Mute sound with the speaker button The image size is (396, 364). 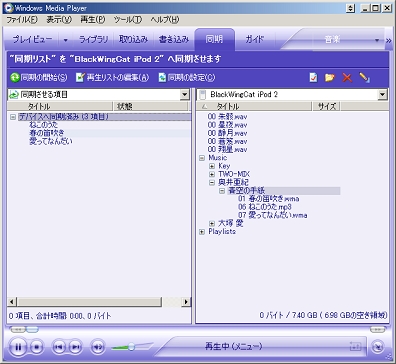[97, 347]
